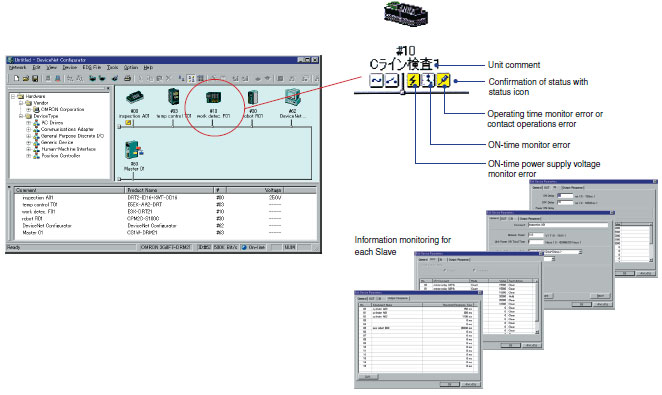Click the yellow wrench operating time error icon
This screenshot has height=395, width=662.
coord(443,81)
